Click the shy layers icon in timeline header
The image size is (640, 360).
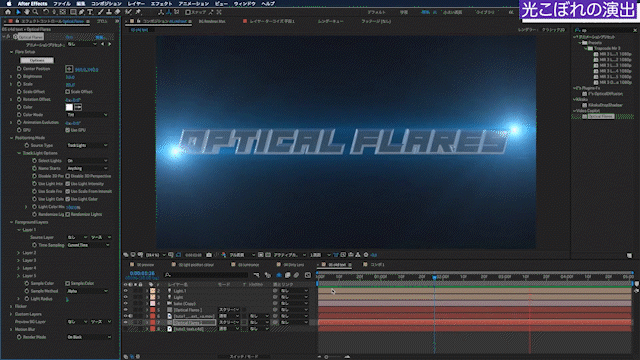[279, 275]
